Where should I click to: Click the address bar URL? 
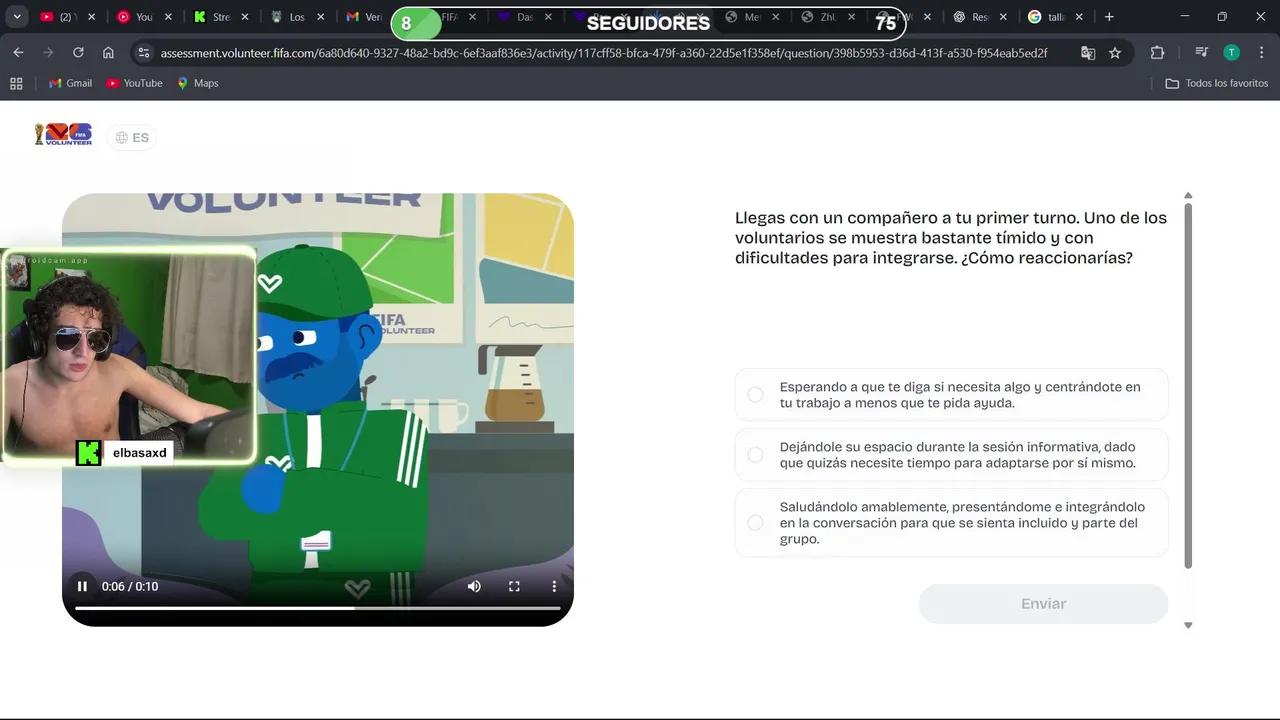pyautogui.click(x=604, y=53)
